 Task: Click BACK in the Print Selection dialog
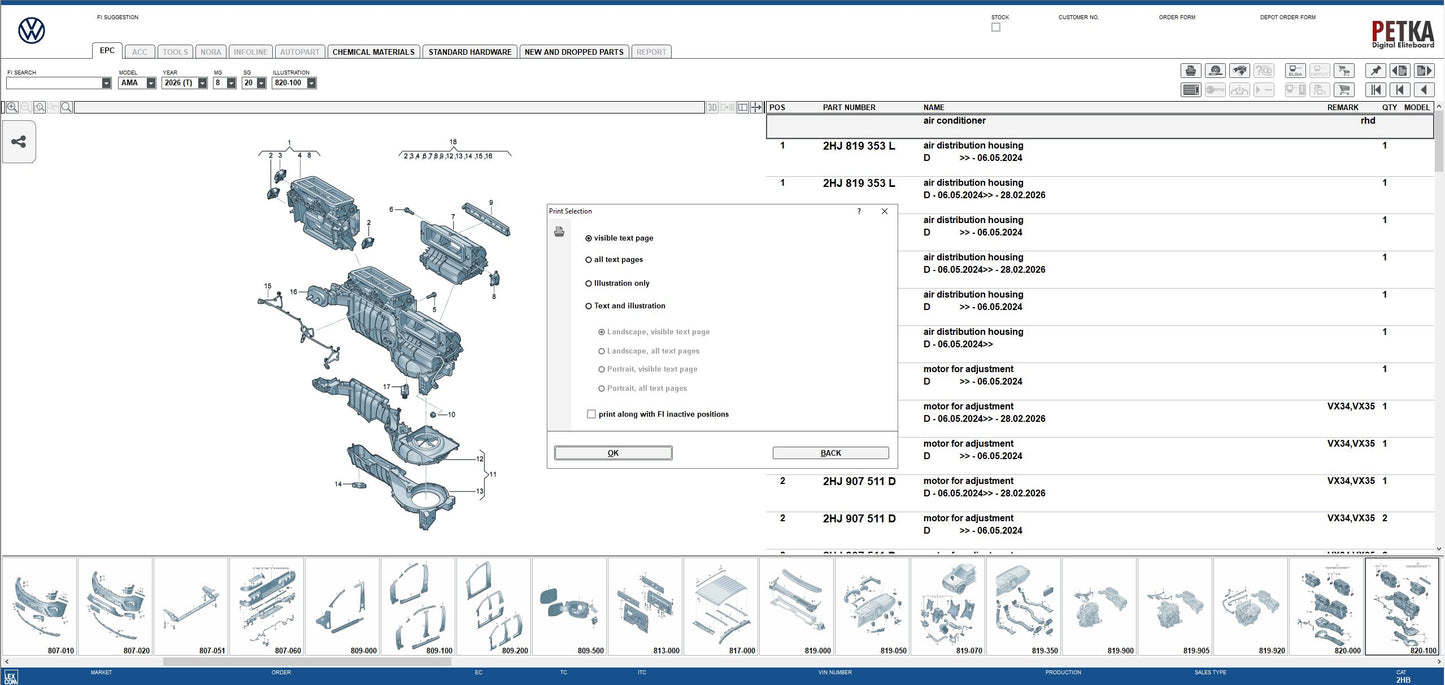click(x=830, y=452)
